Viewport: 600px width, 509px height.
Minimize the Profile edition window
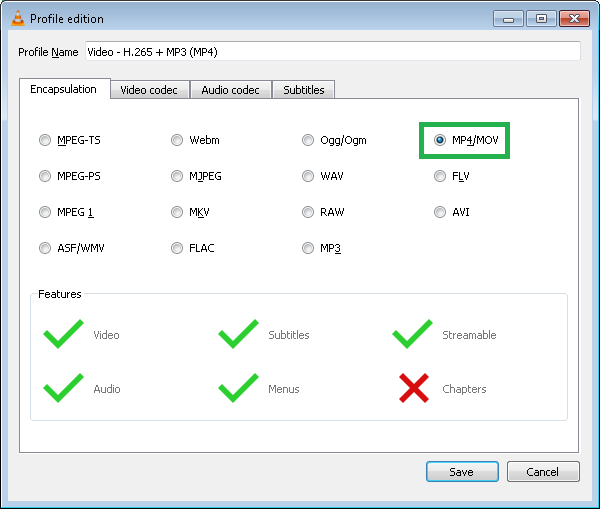click(508, 19)
